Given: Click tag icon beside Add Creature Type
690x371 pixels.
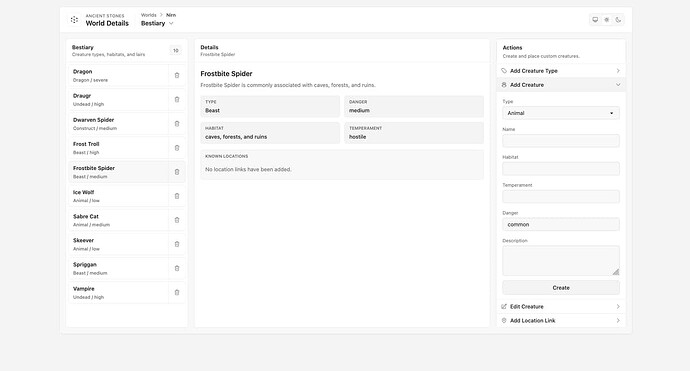Looking at the screenshot, I should pyautogui.click(x=504, y=71).
